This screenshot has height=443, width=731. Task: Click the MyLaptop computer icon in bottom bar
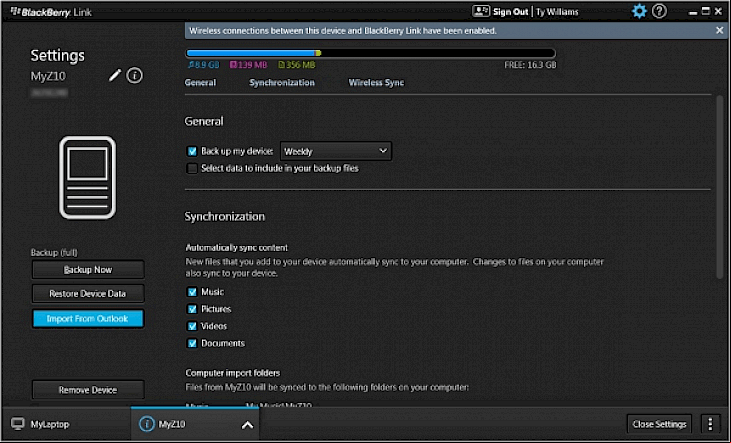coord(18,424)
